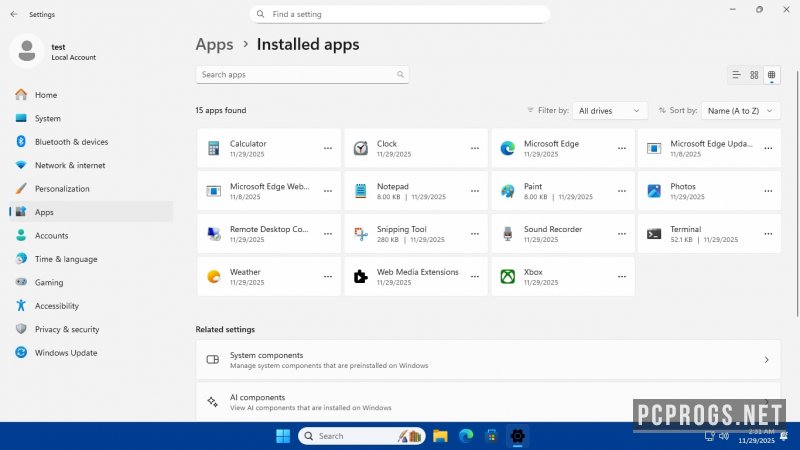Open System components related setting
The width and height of the screenshot is (800, 450).
(x=488, y=360)
